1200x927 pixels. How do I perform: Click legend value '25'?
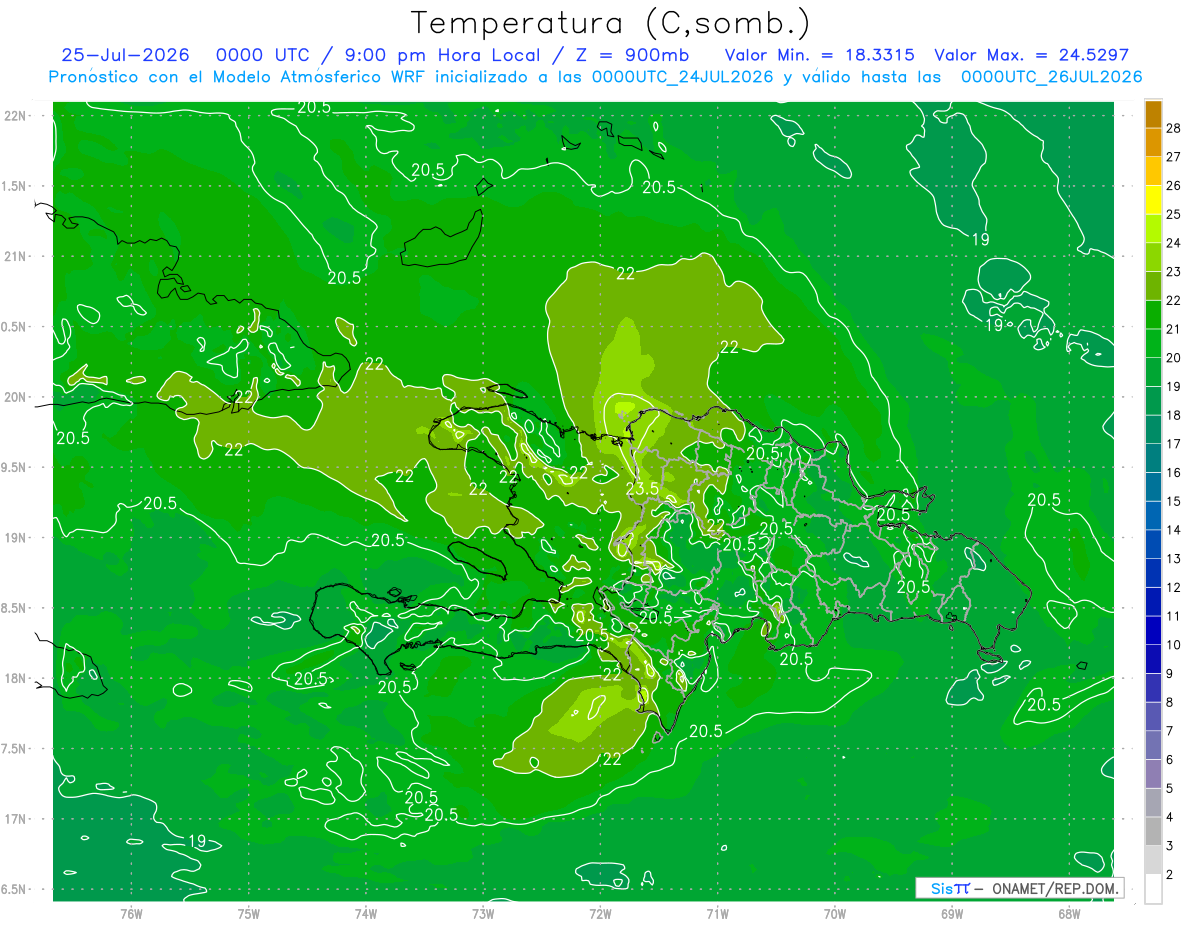pyautogui.click(x=1174, y=214)
